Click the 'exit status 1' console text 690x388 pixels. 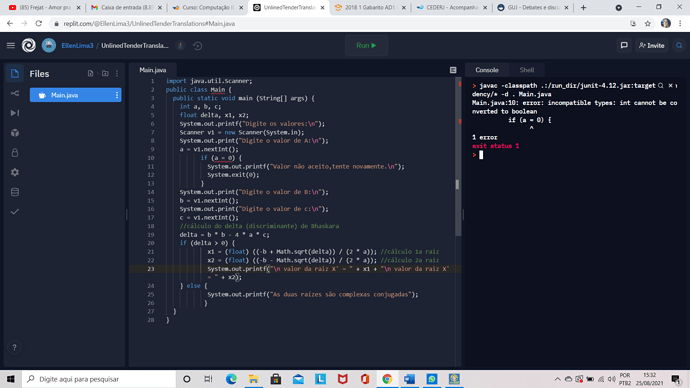point(495,146)
